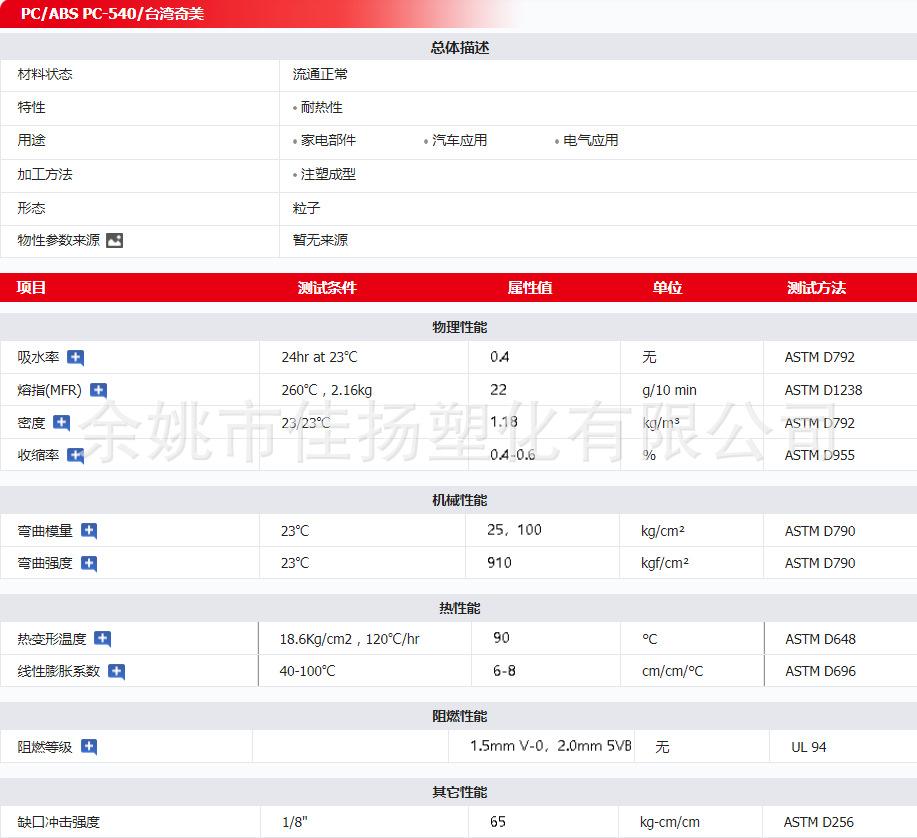The width and height of the screenshot is (917, 838).
Task: Click the plus icon beside 弯曲强度
Action: 89,563
